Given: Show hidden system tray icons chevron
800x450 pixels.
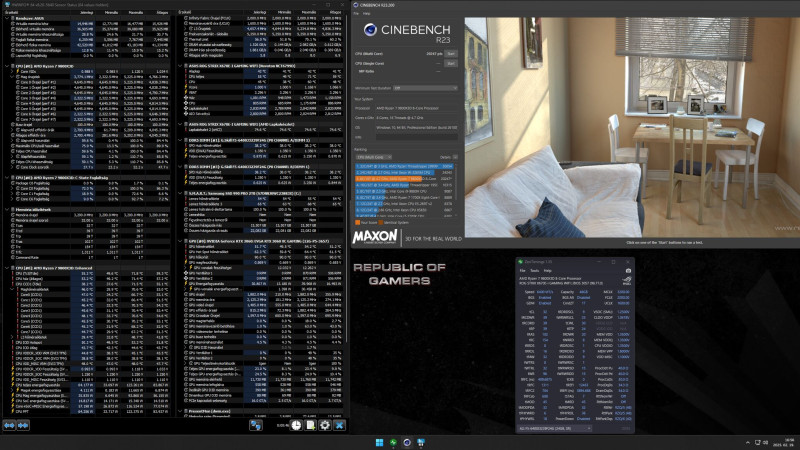Looking at the screenshot, I should coord(748,442).
